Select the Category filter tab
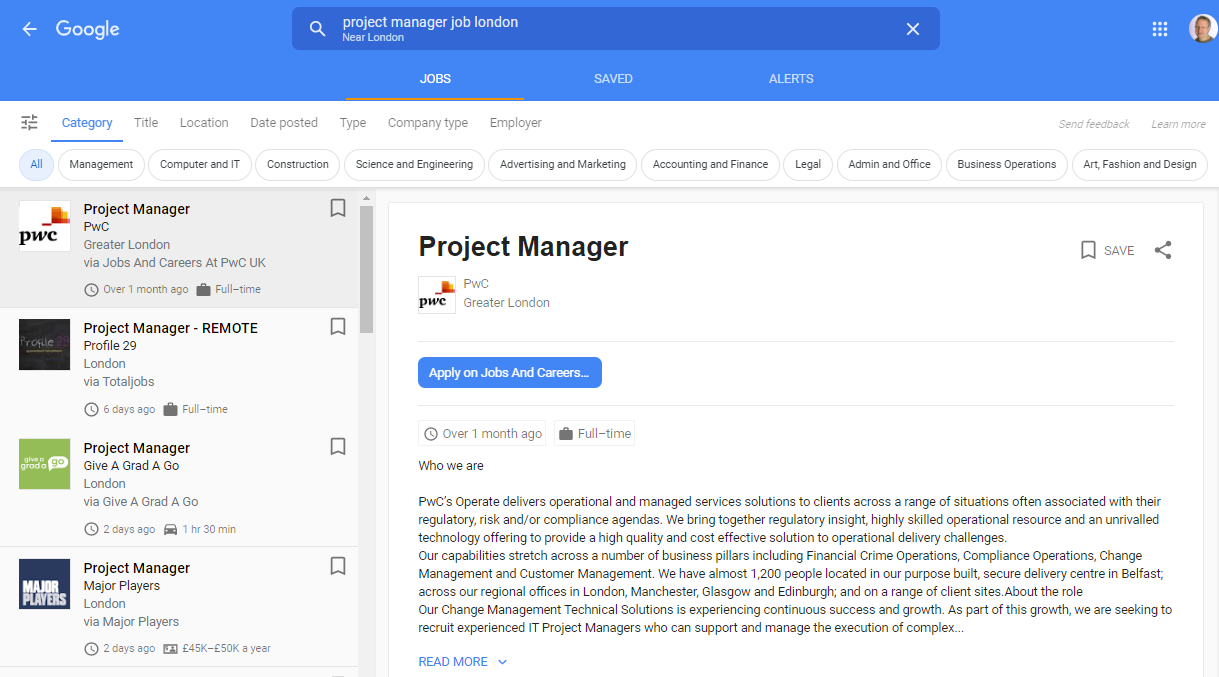 coord(87,123)
